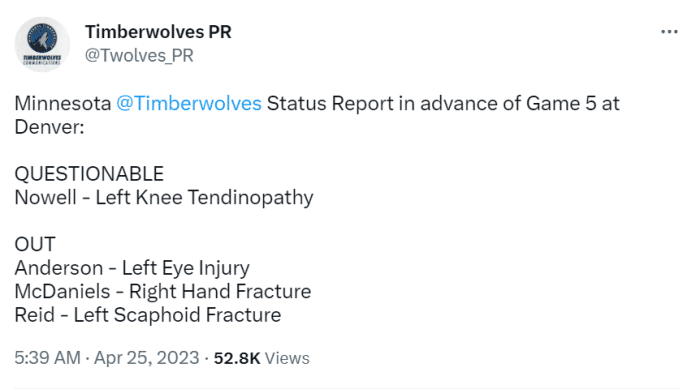Image resolution: width=700 pixels, height=389 pixels.
Task: Click the Apr 25, 2023 date
Action: coord(146,358)
